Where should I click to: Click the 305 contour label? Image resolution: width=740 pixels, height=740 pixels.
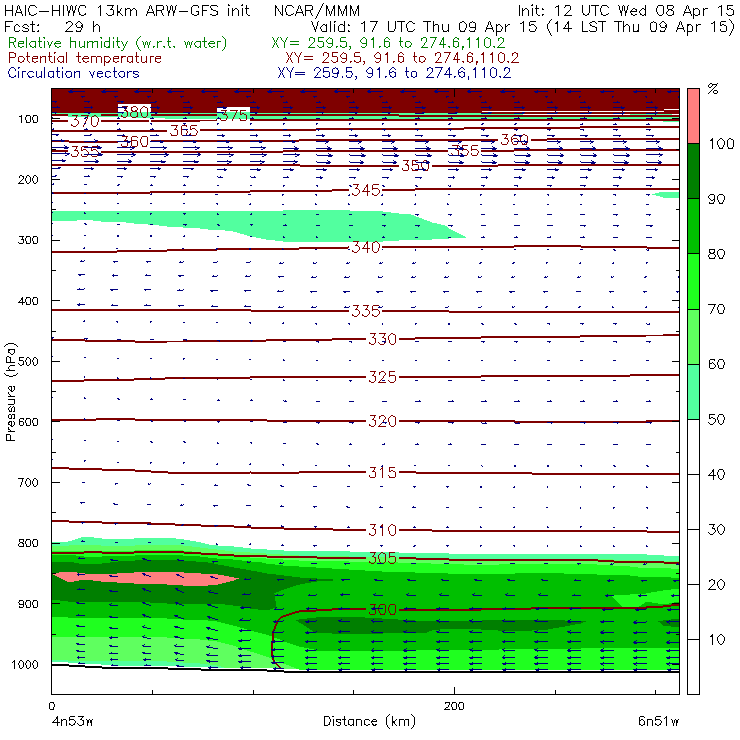click(382, 558)
